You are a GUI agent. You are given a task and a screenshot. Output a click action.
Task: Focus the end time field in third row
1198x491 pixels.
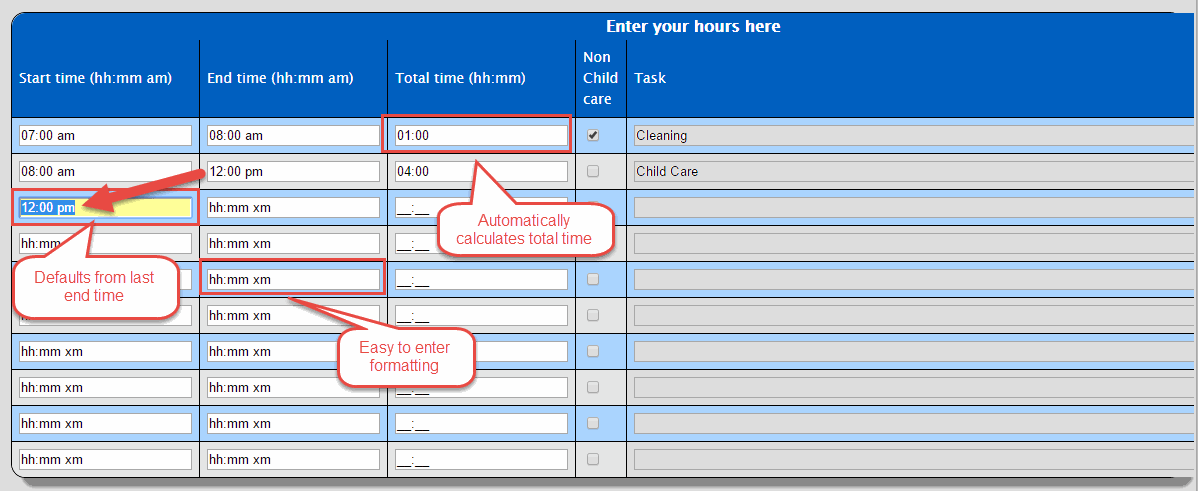(x=293, y=207)
